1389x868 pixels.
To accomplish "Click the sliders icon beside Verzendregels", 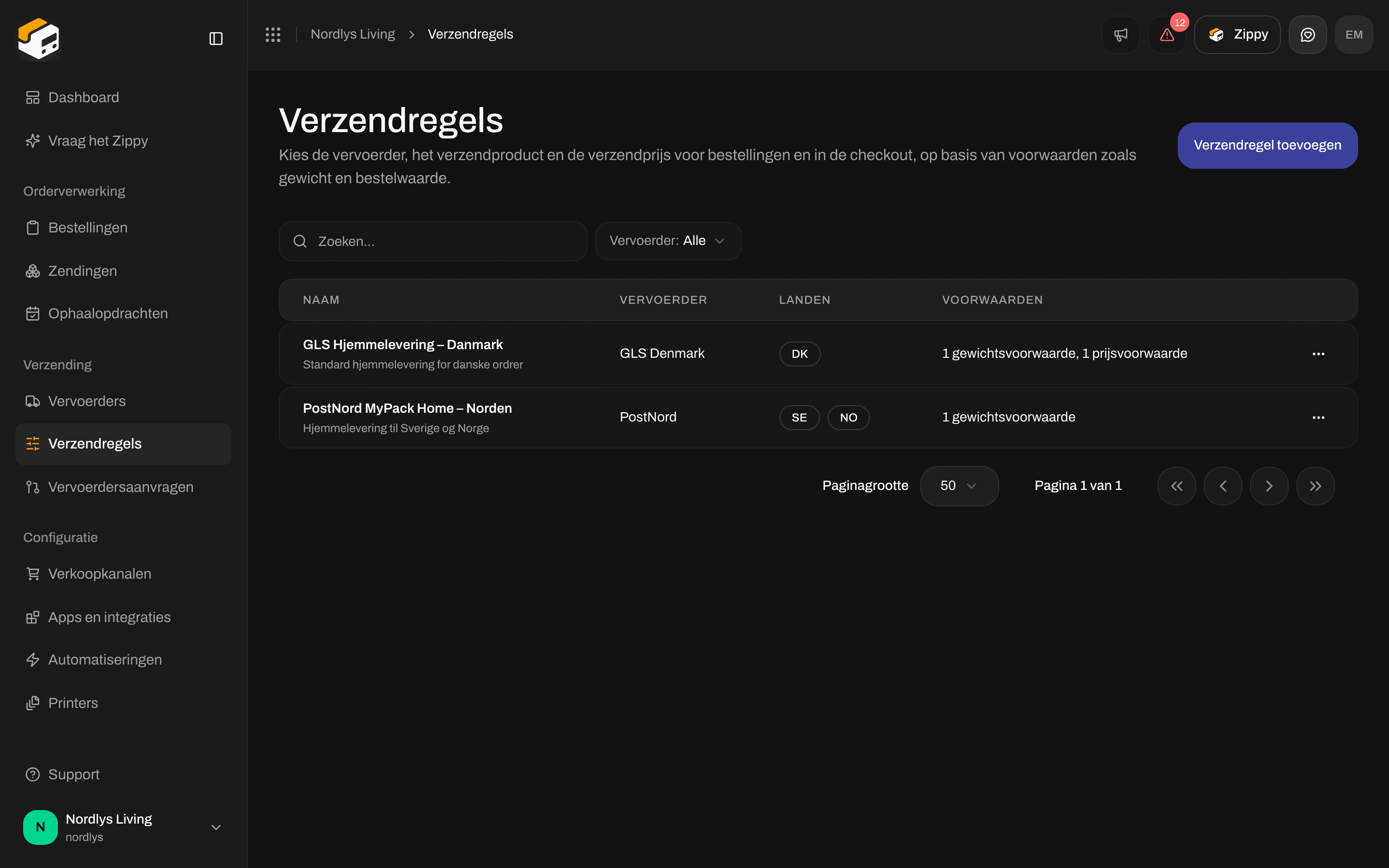I will click(x=33, y=444).
